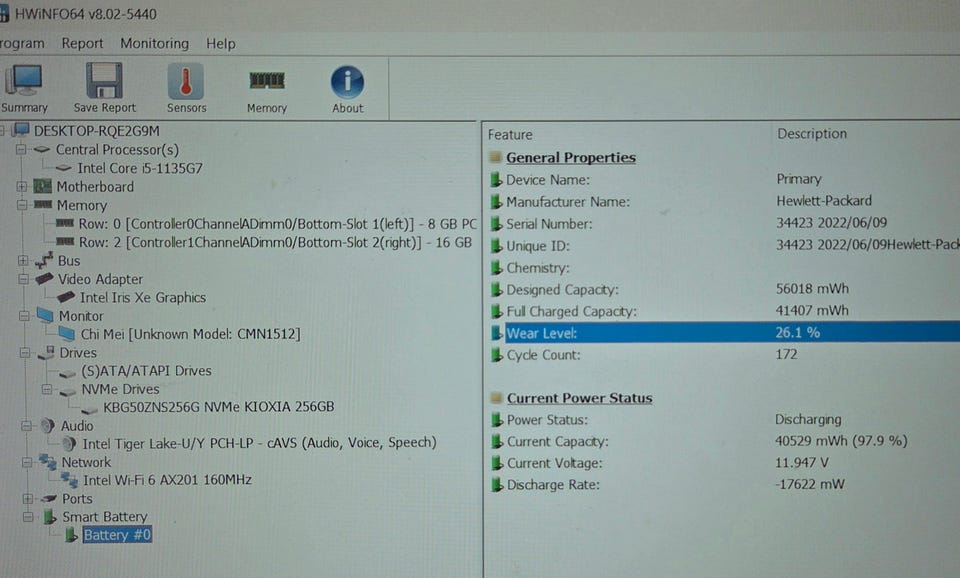Select Intel Core i5-1135G7 processor entry
960x578 pixels.
(140, 168)
